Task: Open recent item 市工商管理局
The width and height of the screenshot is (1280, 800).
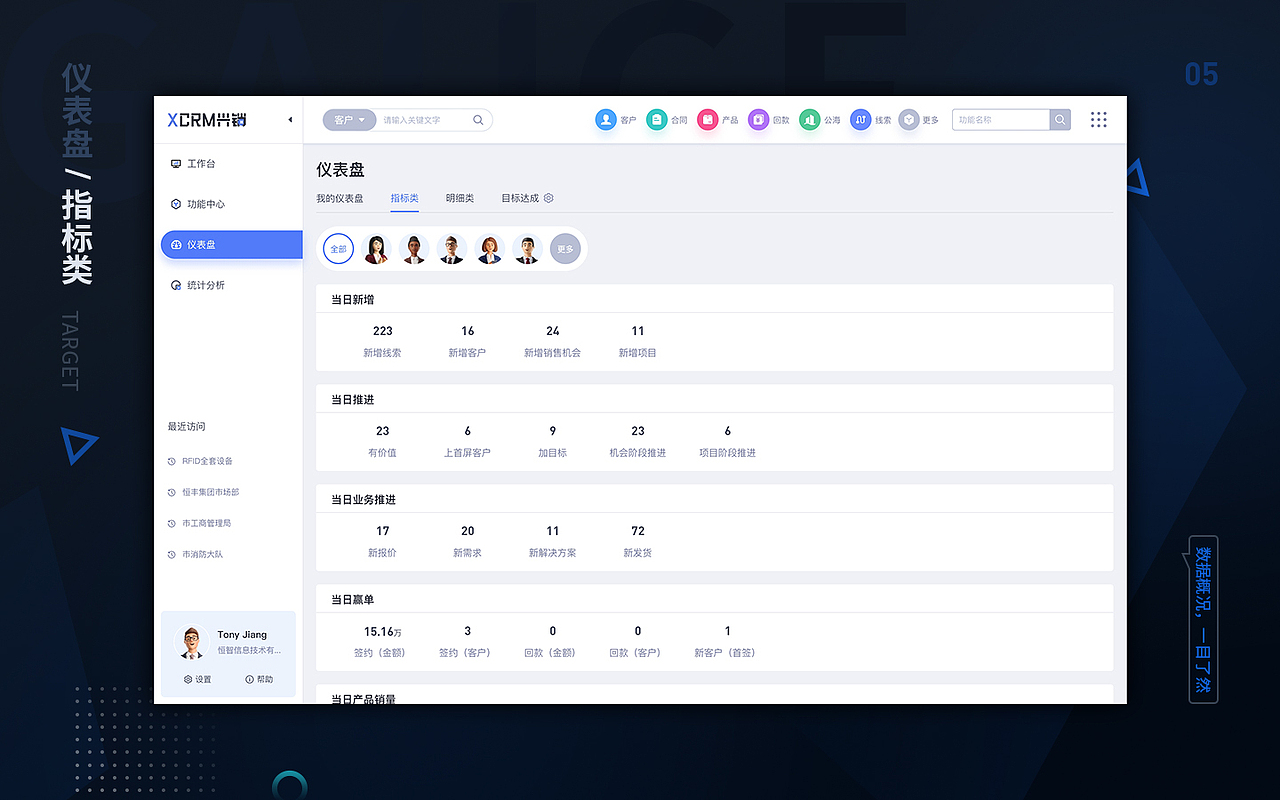Action: pos(199,523)
